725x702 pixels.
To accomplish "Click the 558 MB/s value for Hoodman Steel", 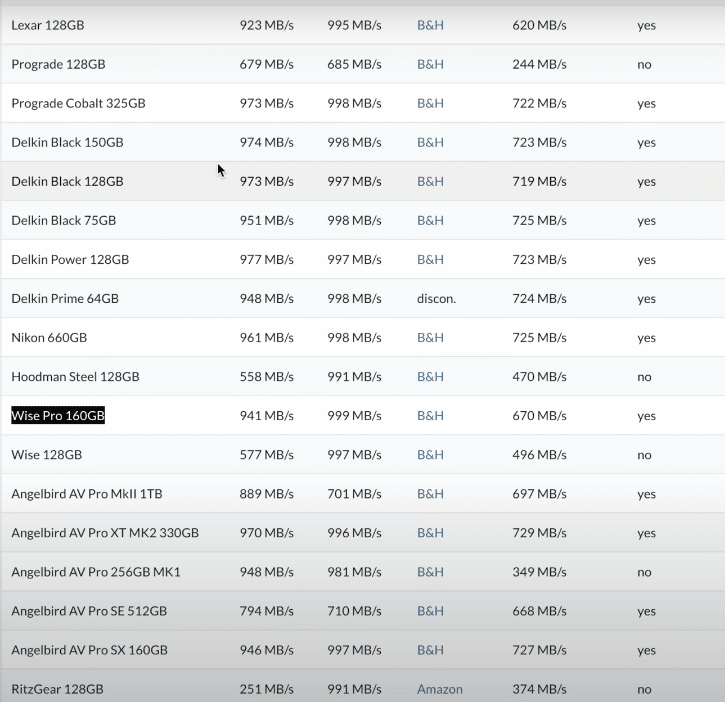I will click(x=266, y=376).
